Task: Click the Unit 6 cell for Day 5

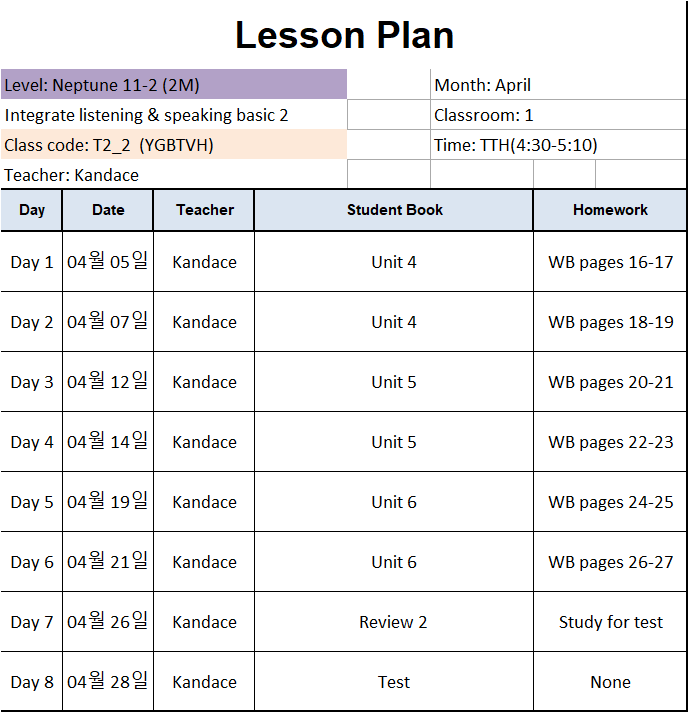Action: [394, 501]
